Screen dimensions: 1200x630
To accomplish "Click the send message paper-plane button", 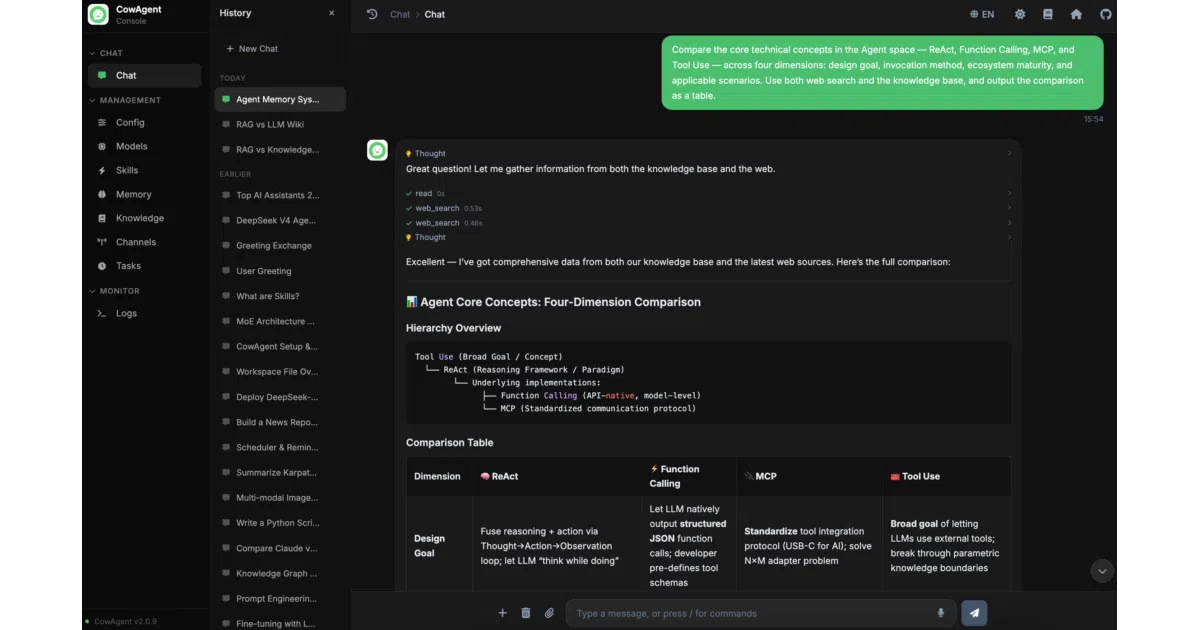I will pos(974,613).
